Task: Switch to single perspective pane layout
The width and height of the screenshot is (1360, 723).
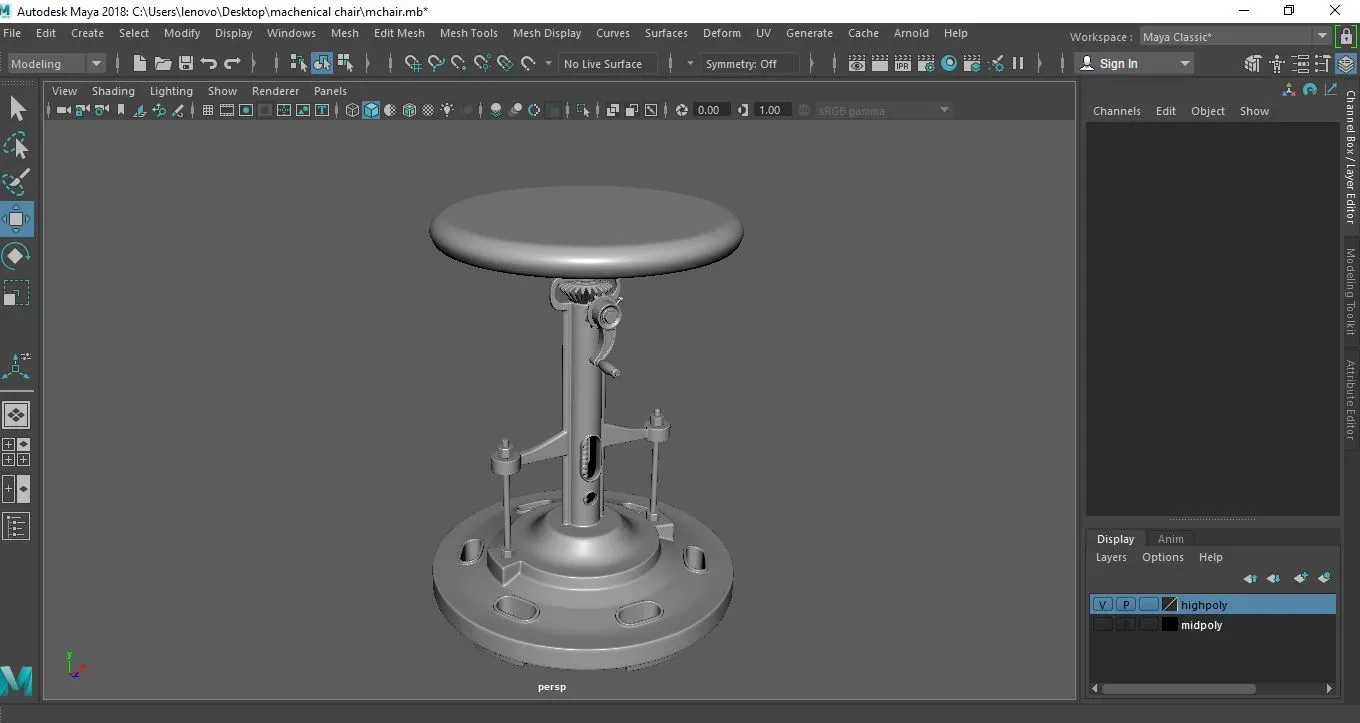Action: pos(16,414)
